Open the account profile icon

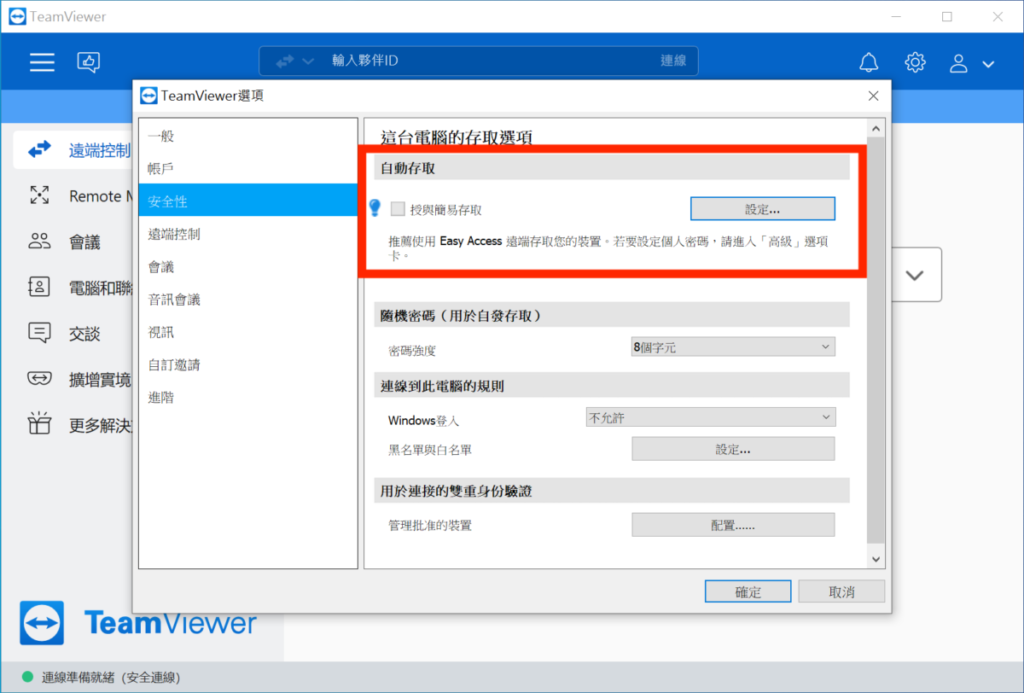tap(958, 63)
